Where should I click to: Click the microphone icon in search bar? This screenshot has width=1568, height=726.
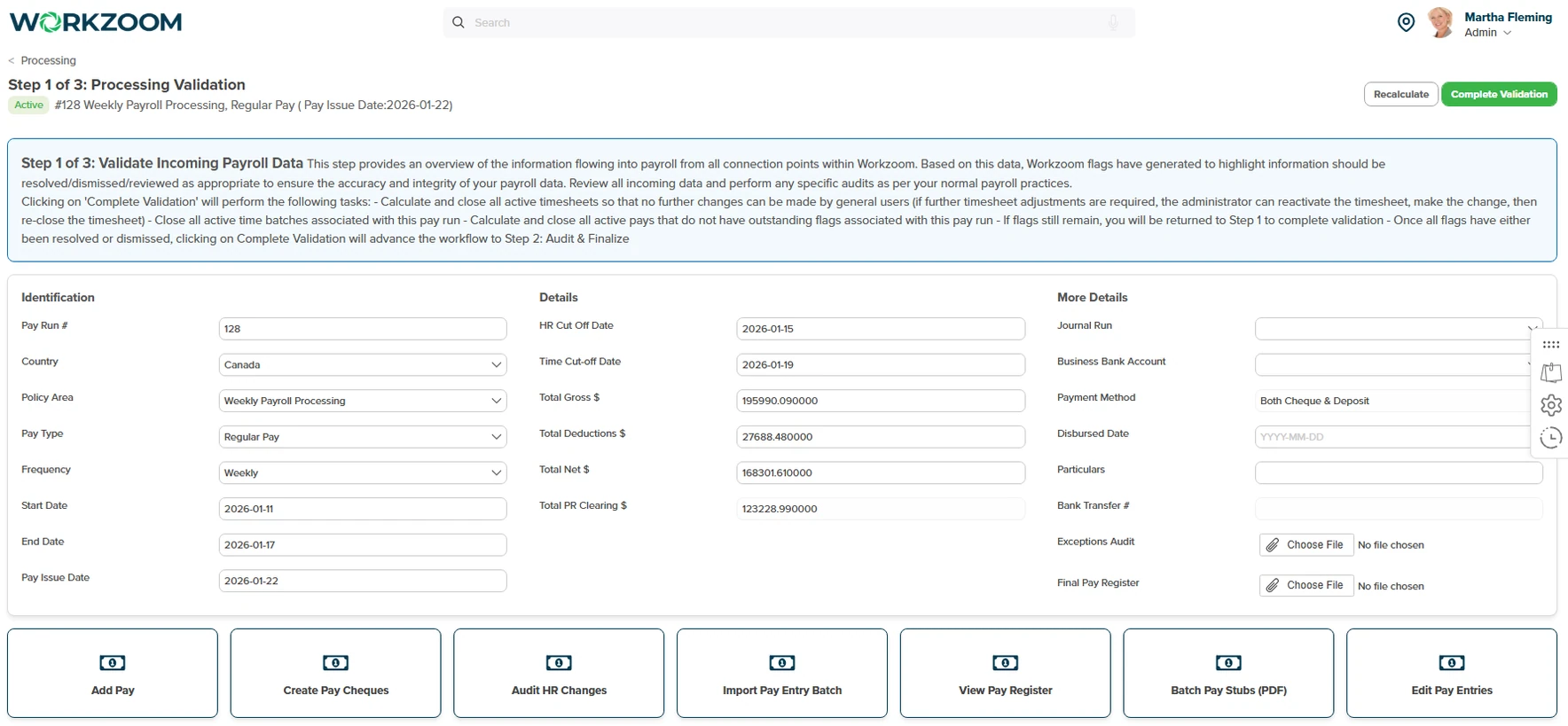click(x=1113, y=22)
